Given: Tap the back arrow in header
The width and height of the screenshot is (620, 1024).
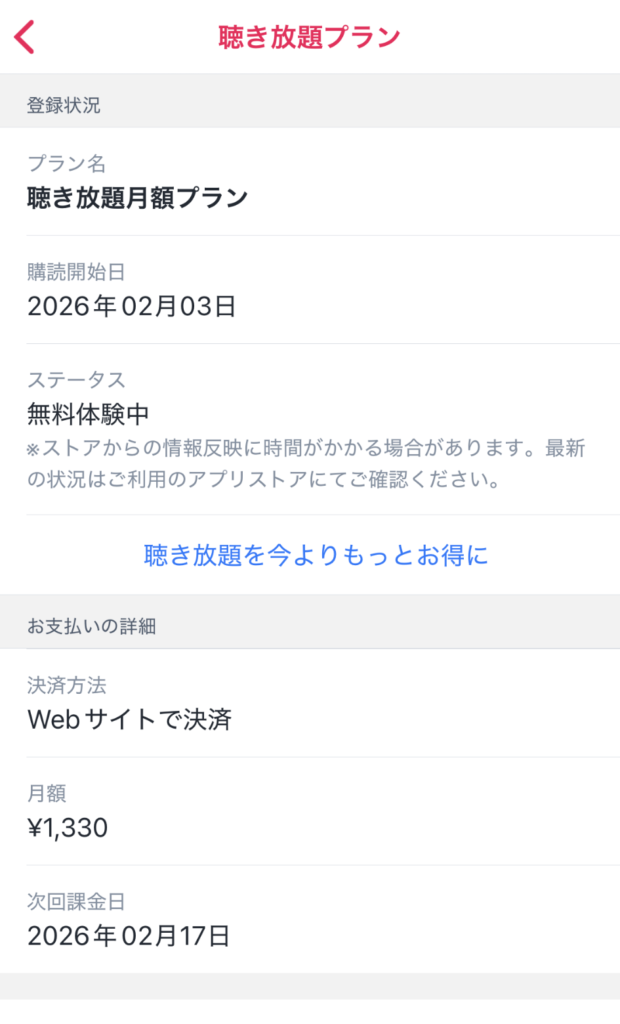Looking at the screenshot, I should click(25, 37).
